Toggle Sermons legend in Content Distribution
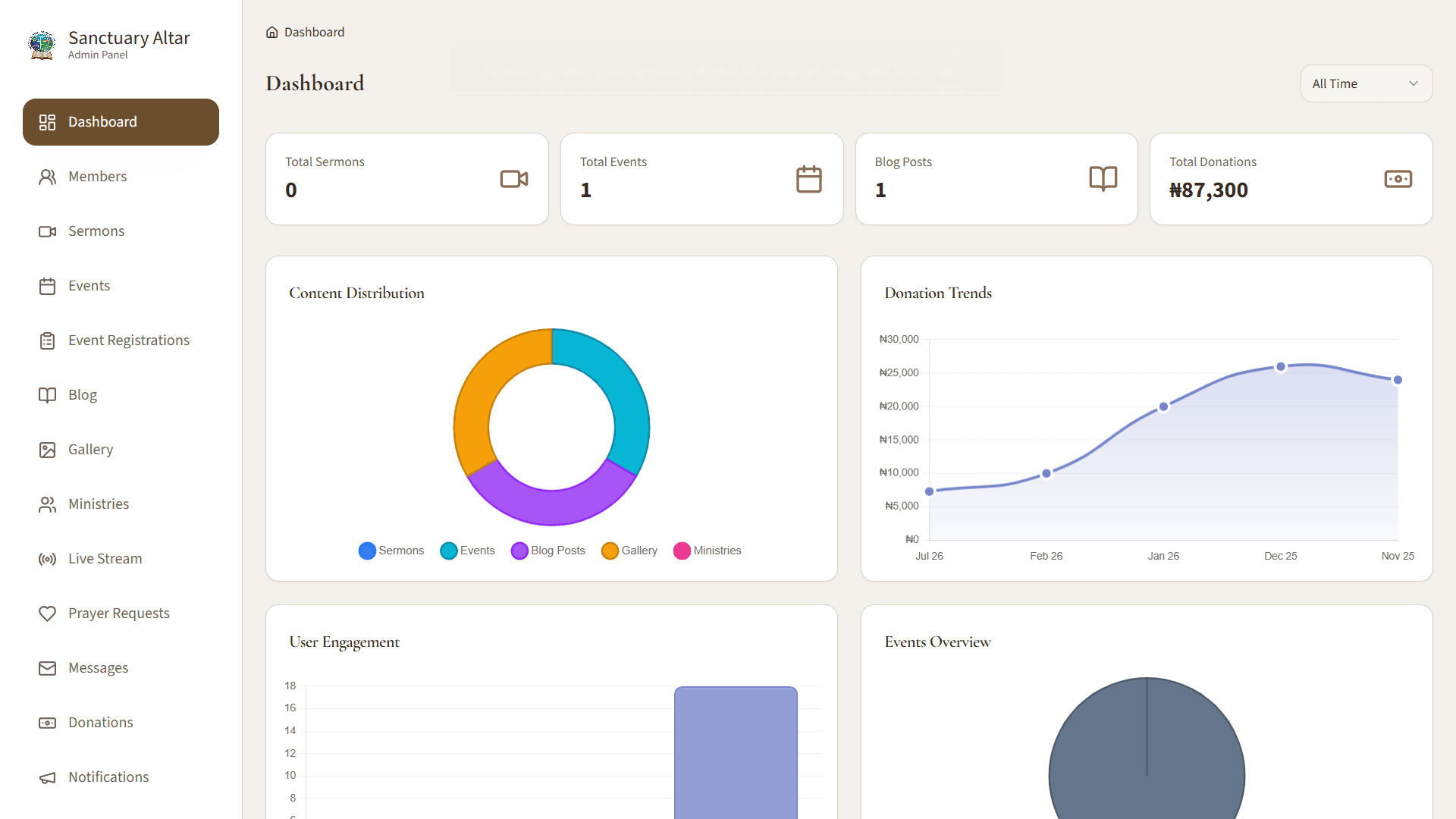 click(x=391, y=551)
